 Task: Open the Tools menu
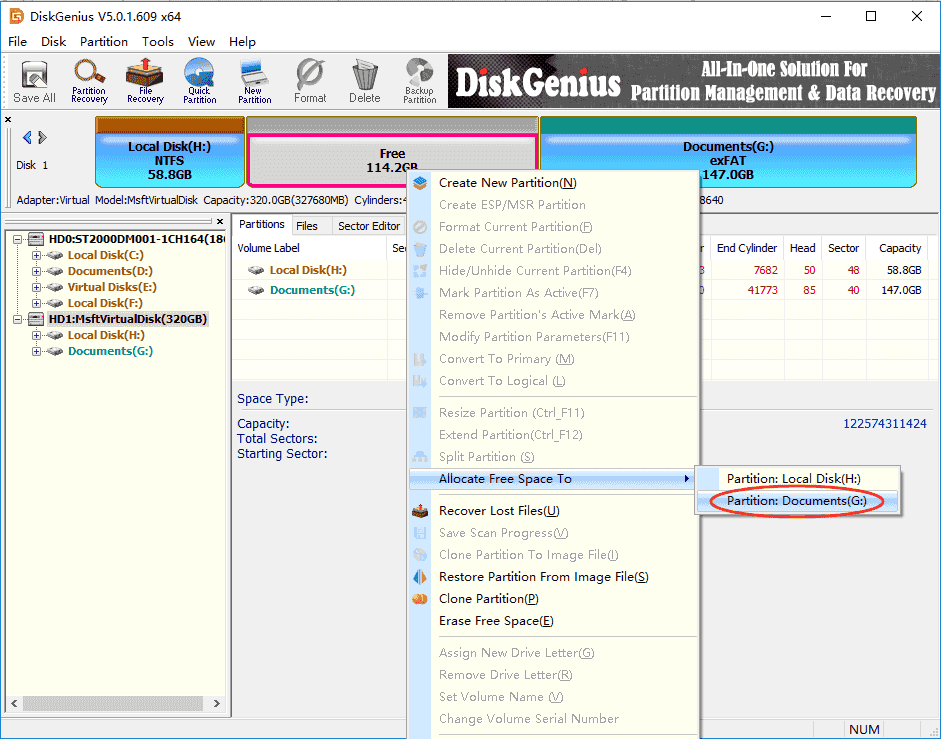pos(158,41)
